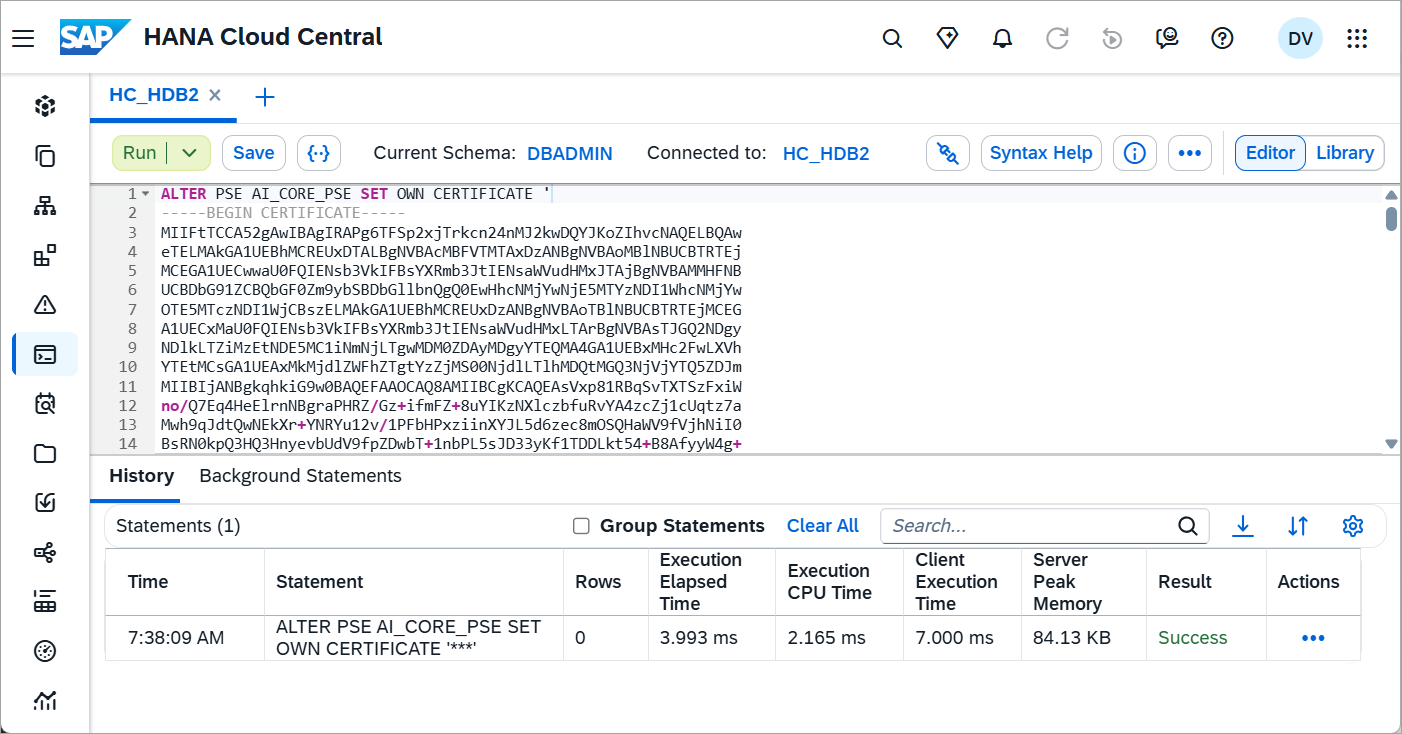Click the auto-refresh play icon in header

click(1112, 38)
